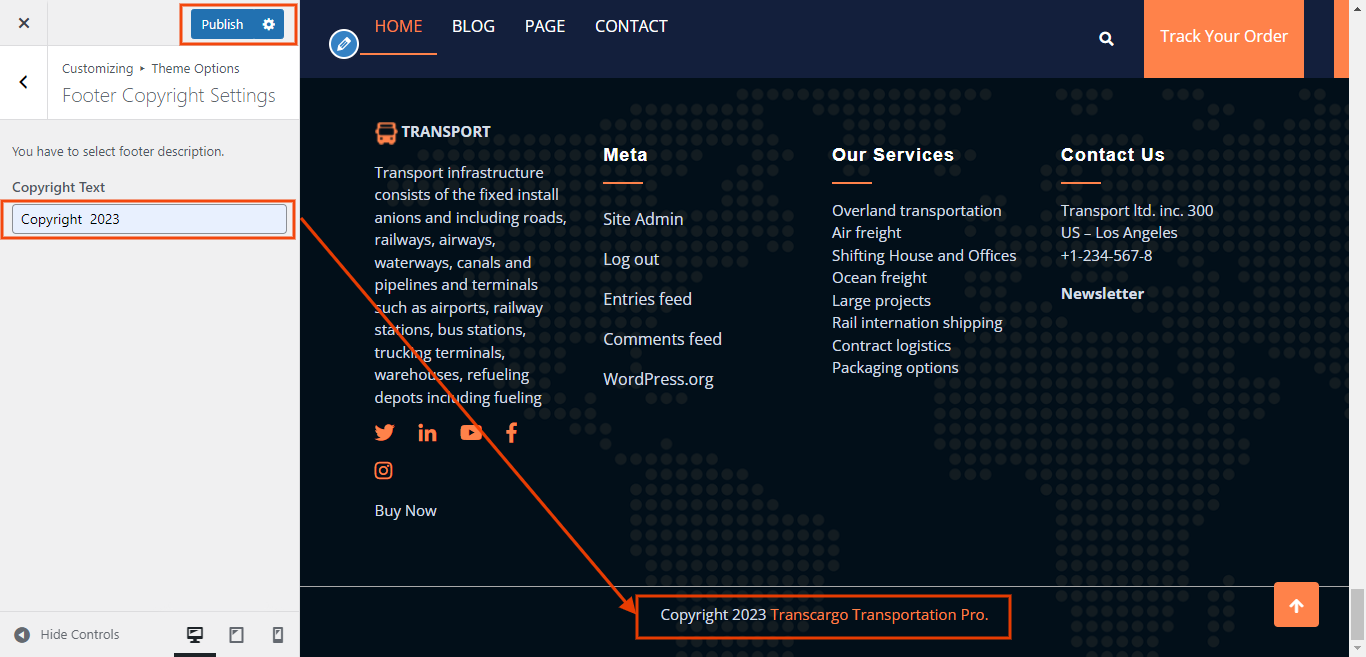Close the Customizer with the X icon

(x=24, y=23)
